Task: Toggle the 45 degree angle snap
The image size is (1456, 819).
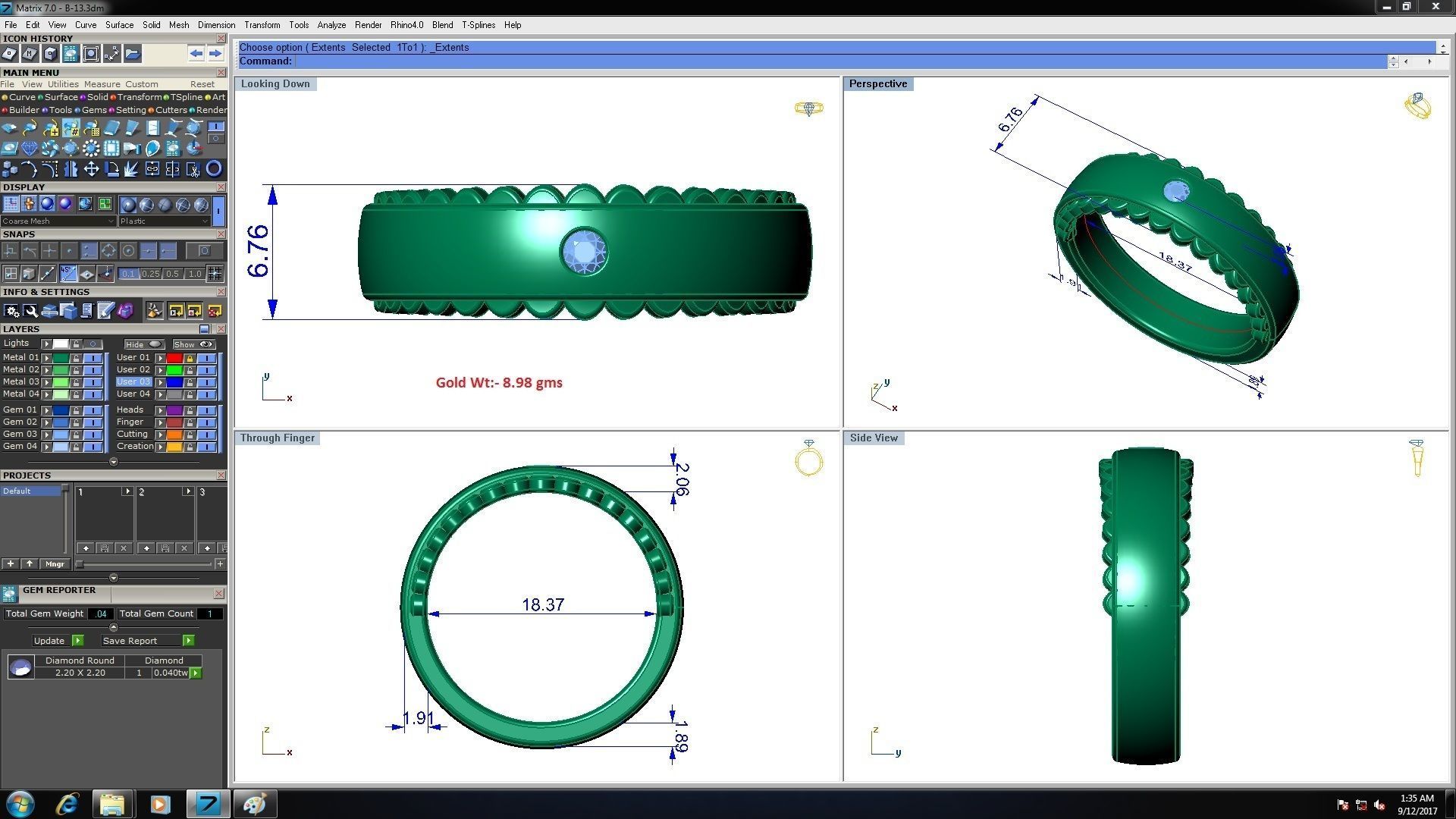Action: pos(68,274)
